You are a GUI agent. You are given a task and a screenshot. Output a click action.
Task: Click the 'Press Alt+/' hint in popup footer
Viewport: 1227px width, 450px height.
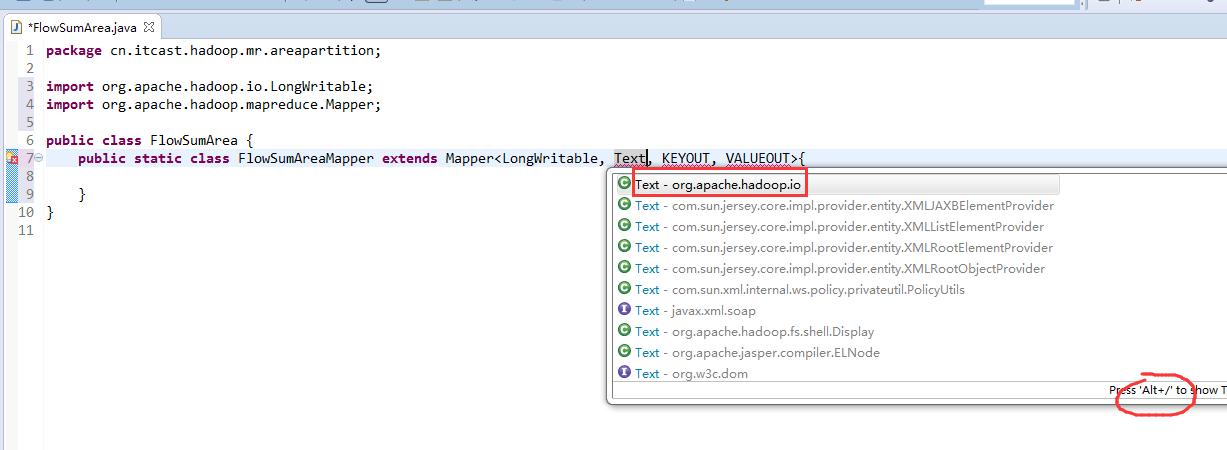click(1167, 390)
